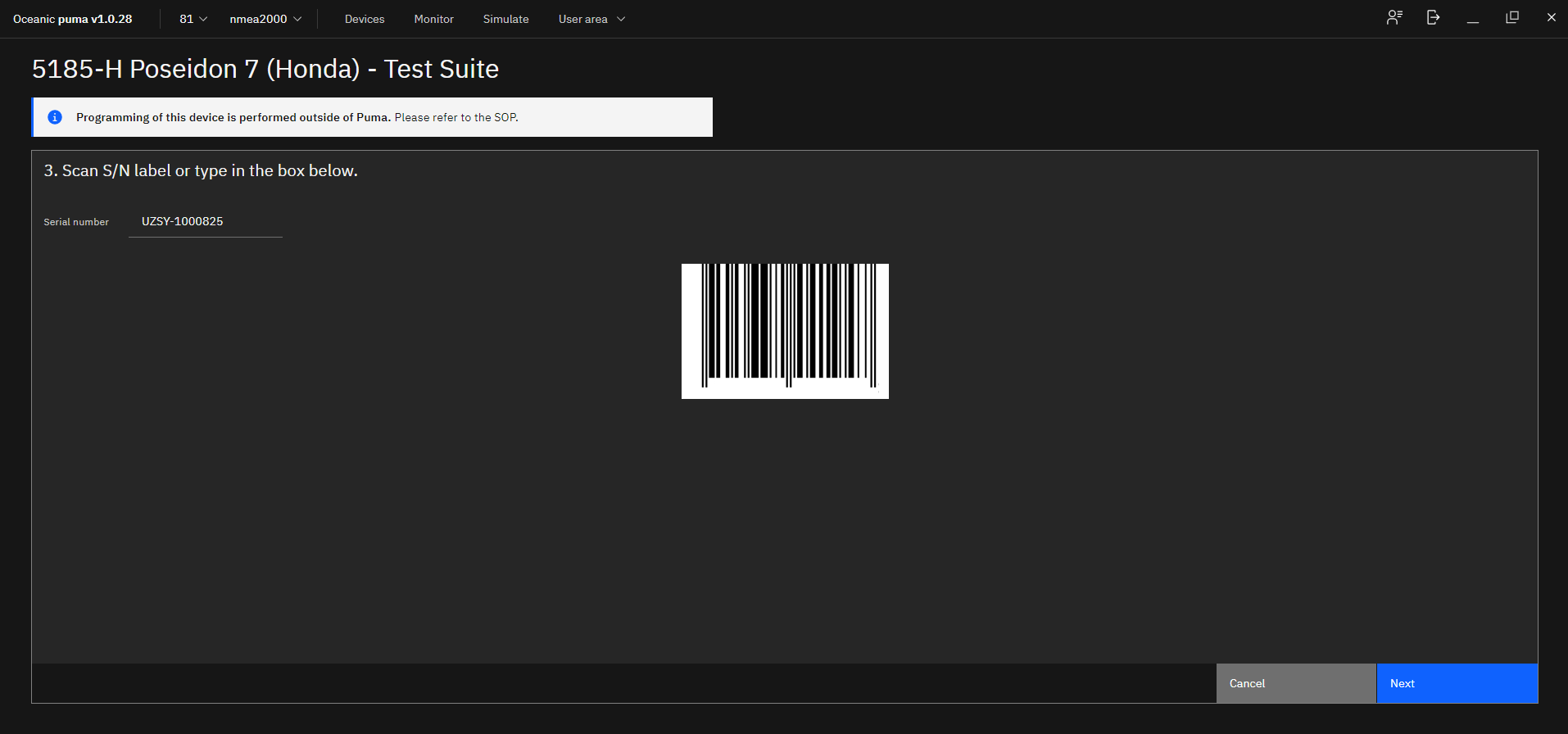Proceed with the Next button
This screenshot has width=1568, height=734.
point(1457,683)
